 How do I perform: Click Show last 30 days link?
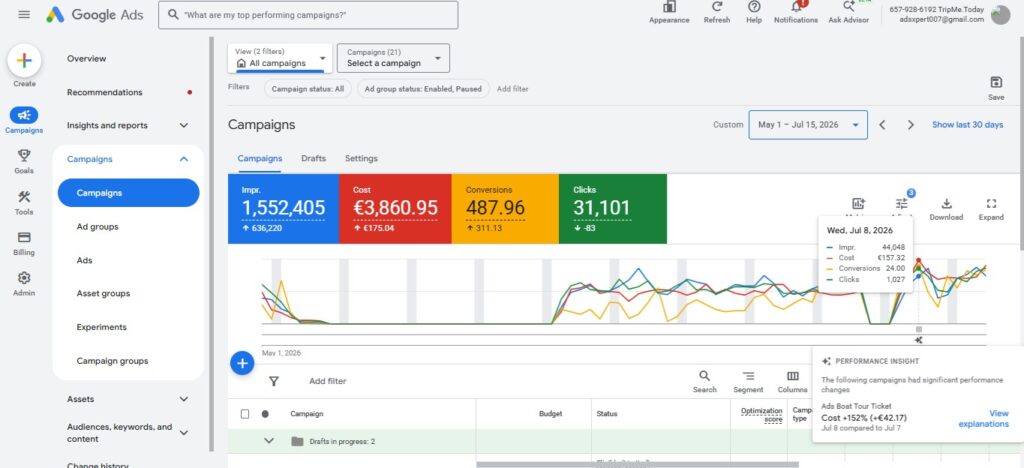pyautogui.click(x=967, y=125)
